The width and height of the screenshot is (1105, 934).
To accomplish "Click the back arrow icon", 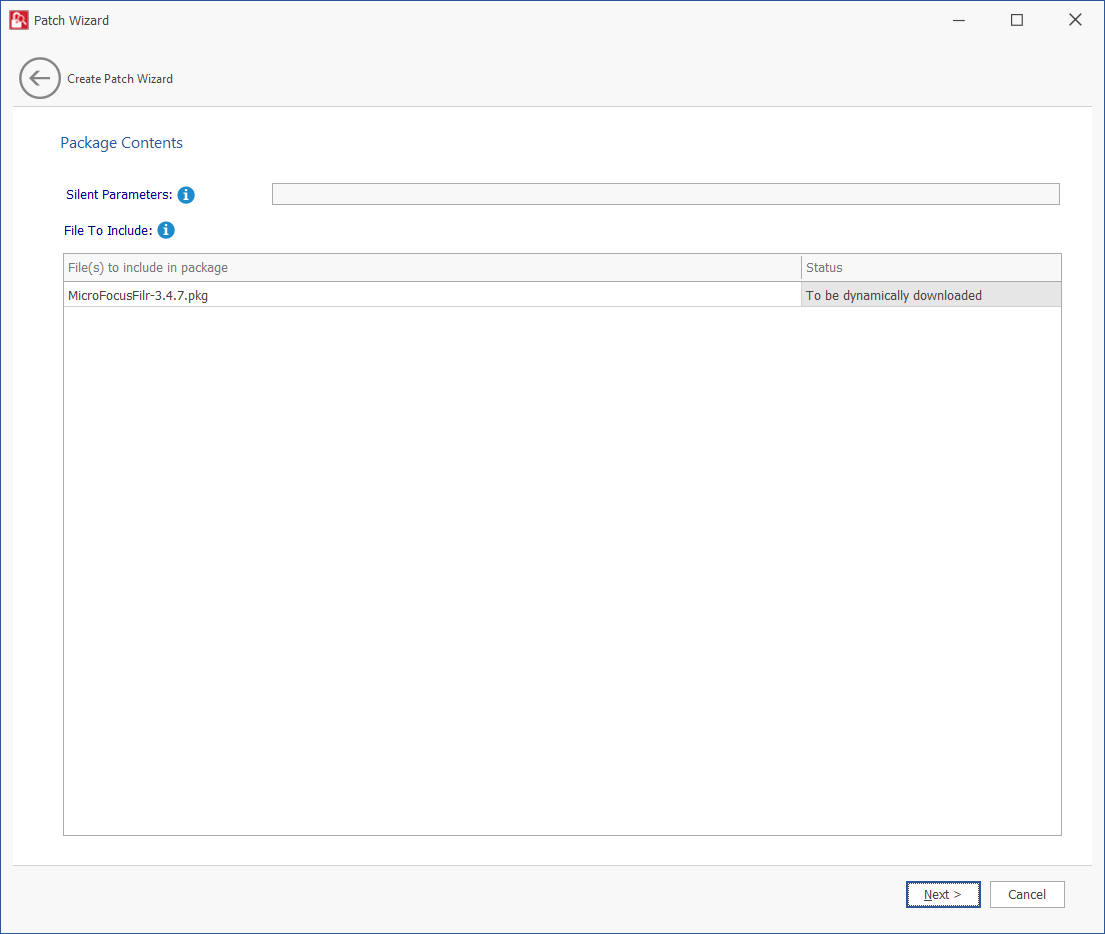I will tap(40, 78).
